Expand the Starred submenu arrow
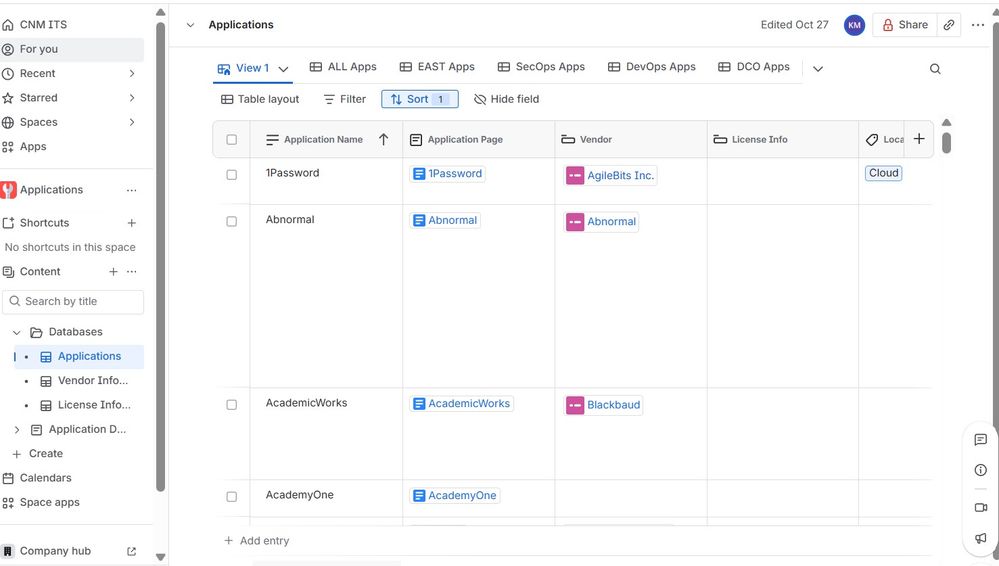999x566 pixels. coord(132,98)
